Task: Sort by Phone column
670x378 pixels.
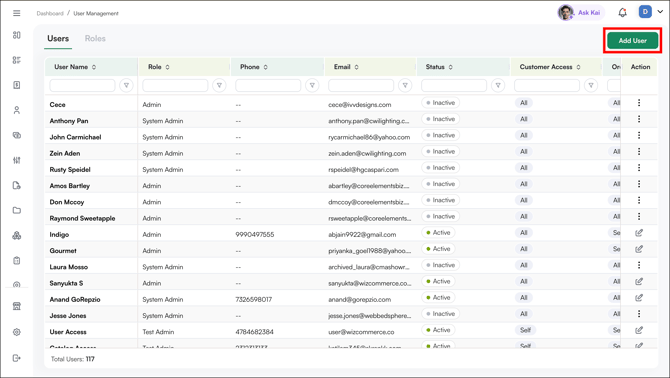Action: pos(265,67)
